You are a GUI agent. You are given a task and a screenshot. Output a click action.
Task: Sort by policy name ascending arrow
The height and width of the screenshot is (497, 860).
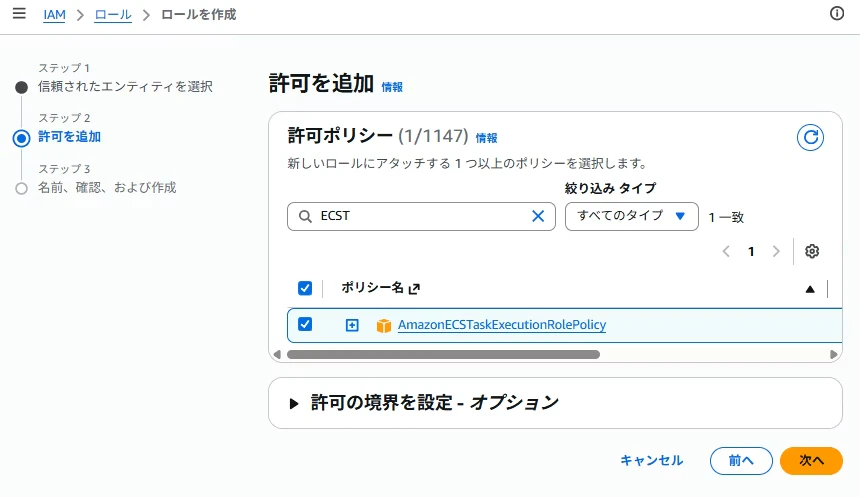810,289
